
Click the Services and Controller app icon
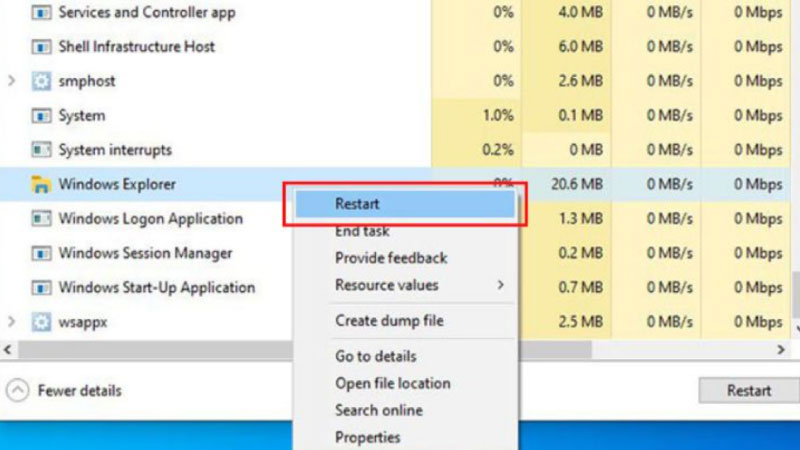tap(41, 12)
